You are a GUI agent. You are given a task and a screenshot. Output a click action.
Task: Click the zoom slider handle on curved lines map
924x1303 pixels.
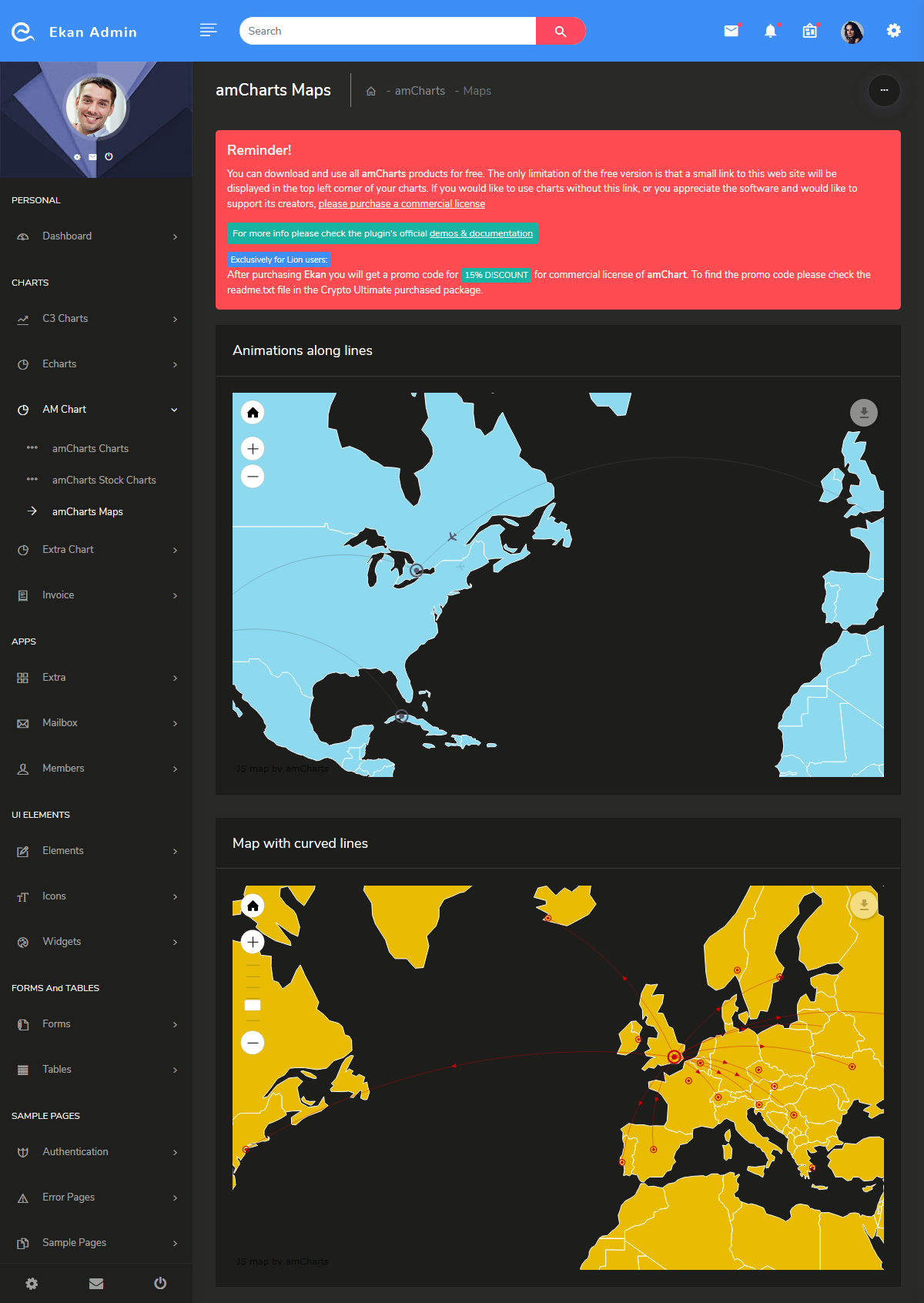[253, 1005]
